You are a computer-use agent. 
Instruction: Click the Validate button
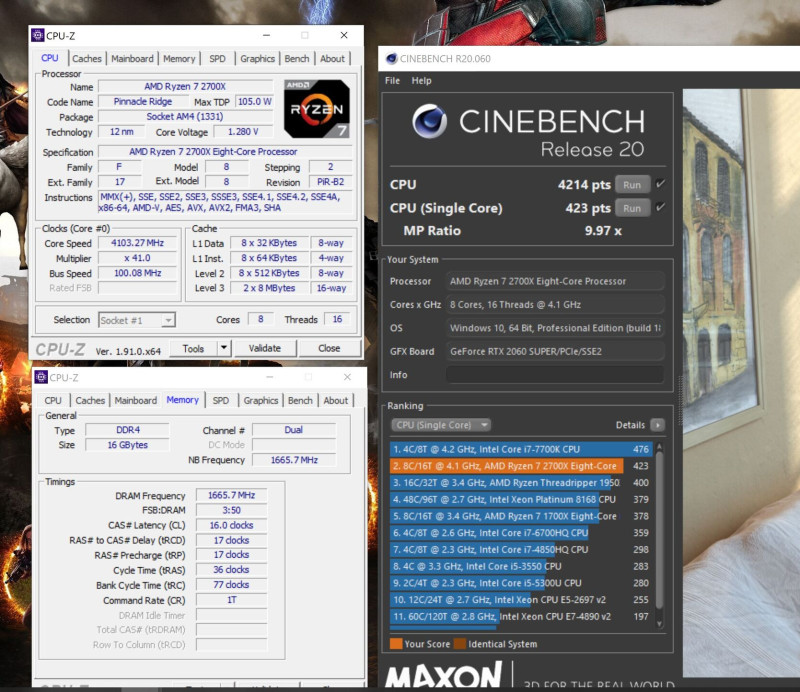[x=265, y=348]
